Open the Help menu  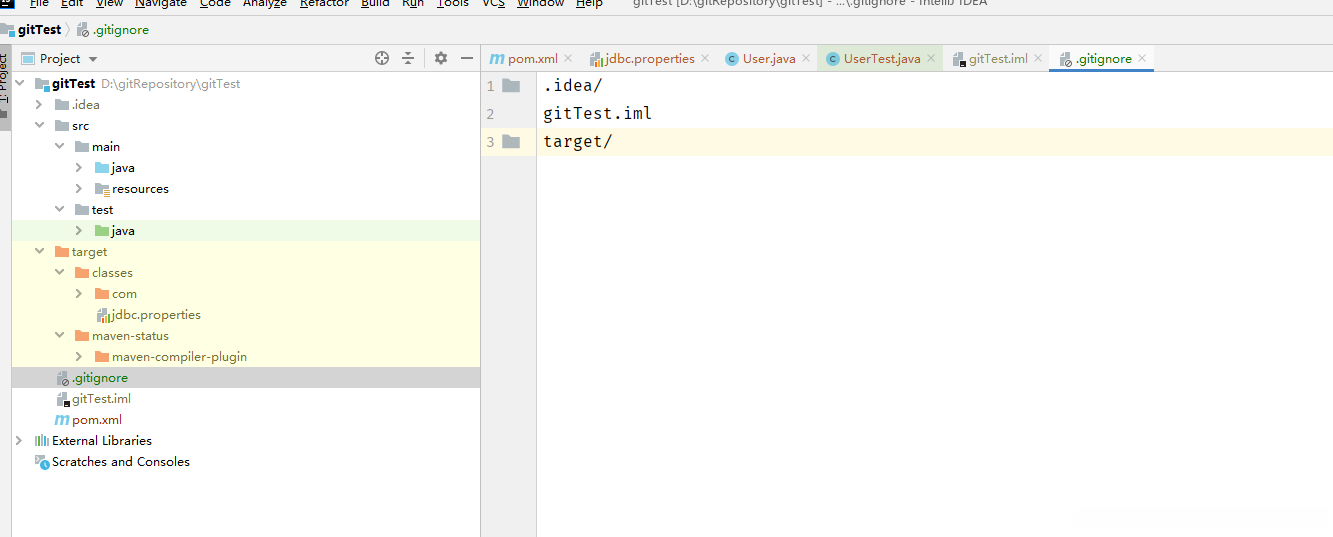pos(589,3)
